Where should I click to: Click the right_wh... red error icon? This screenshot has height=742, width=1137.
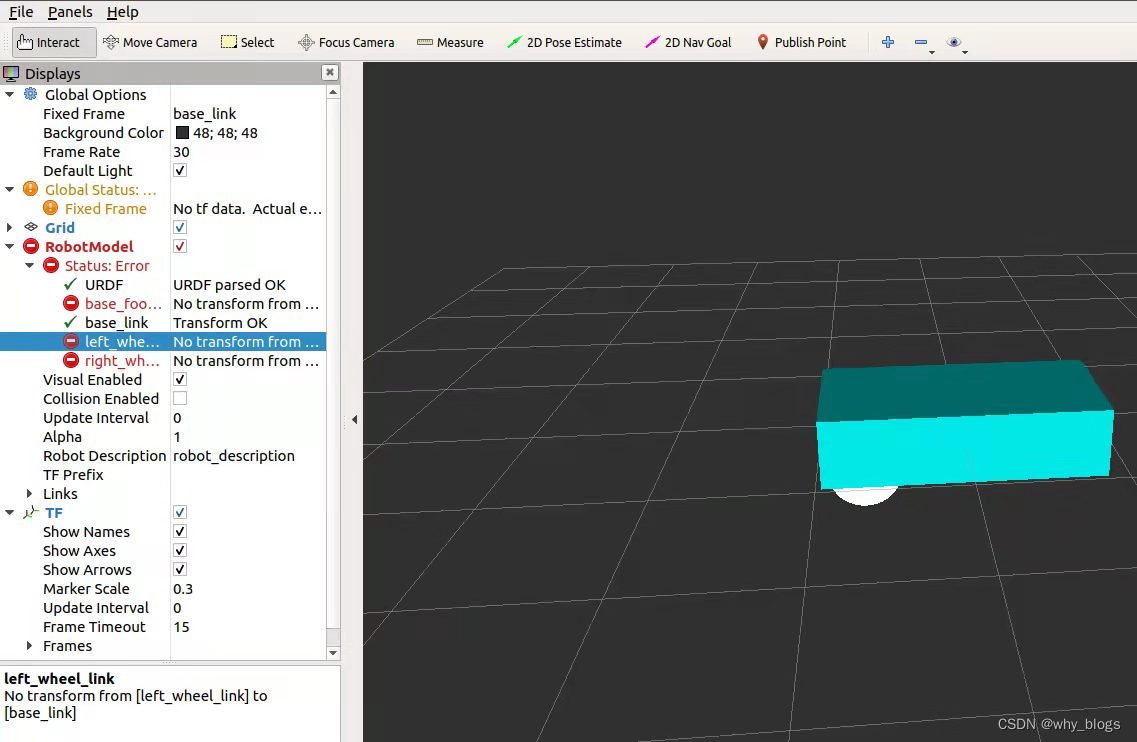point(71,360)
